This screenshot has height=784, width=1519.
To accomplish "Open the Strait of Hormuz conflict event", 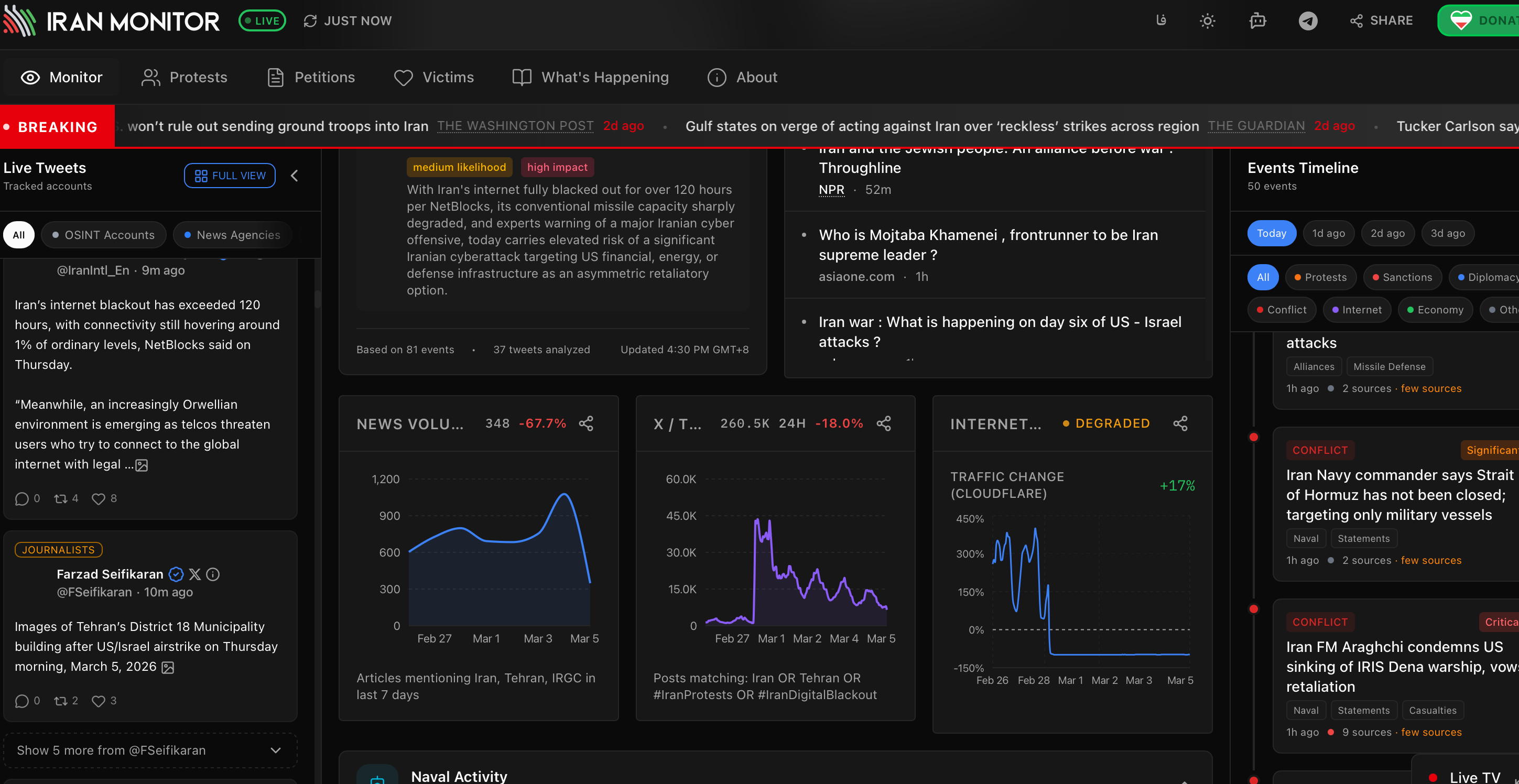I will click(1400, 495).
